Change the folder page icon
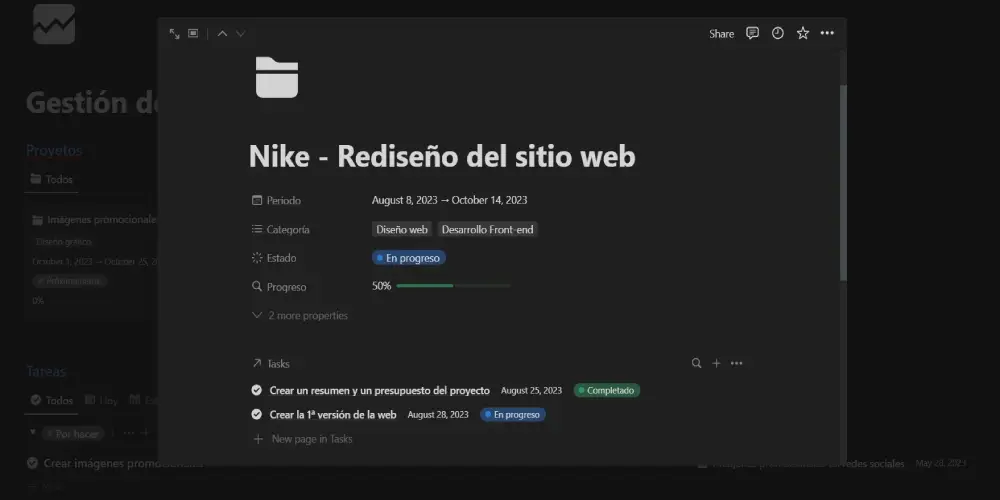Viewport: 1000px width, 500px height. click(x=277, y=77)
